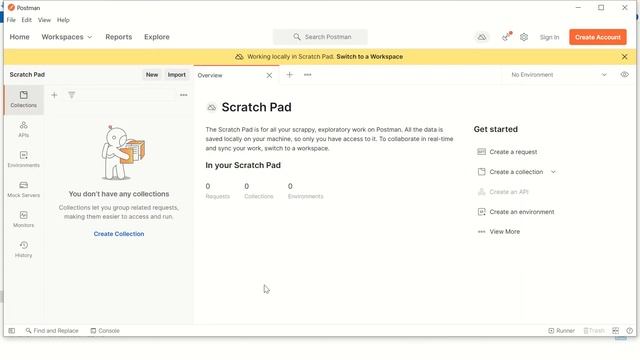Click the filter icon in collections panel
This screenshot has width=640, height=360.
(71, 95)
